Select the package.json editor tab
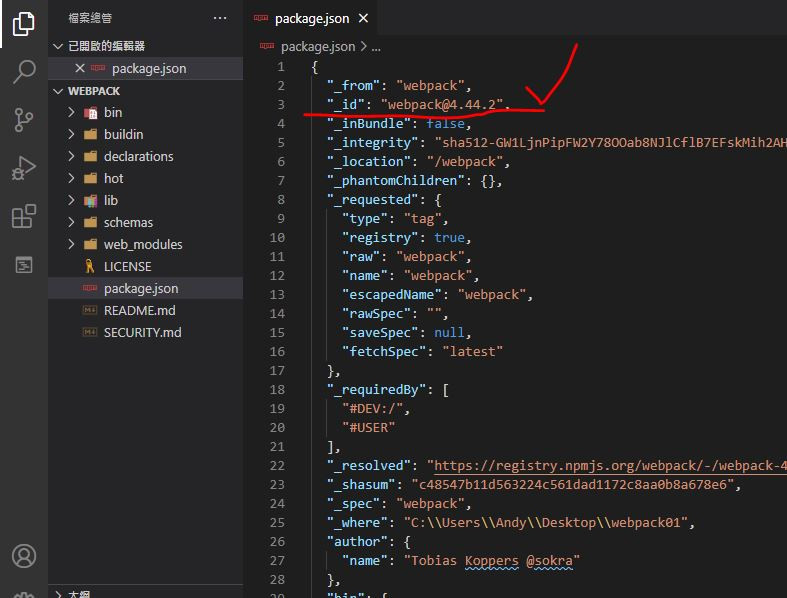This screenshot has height=598, width=787. click(311, 19)
